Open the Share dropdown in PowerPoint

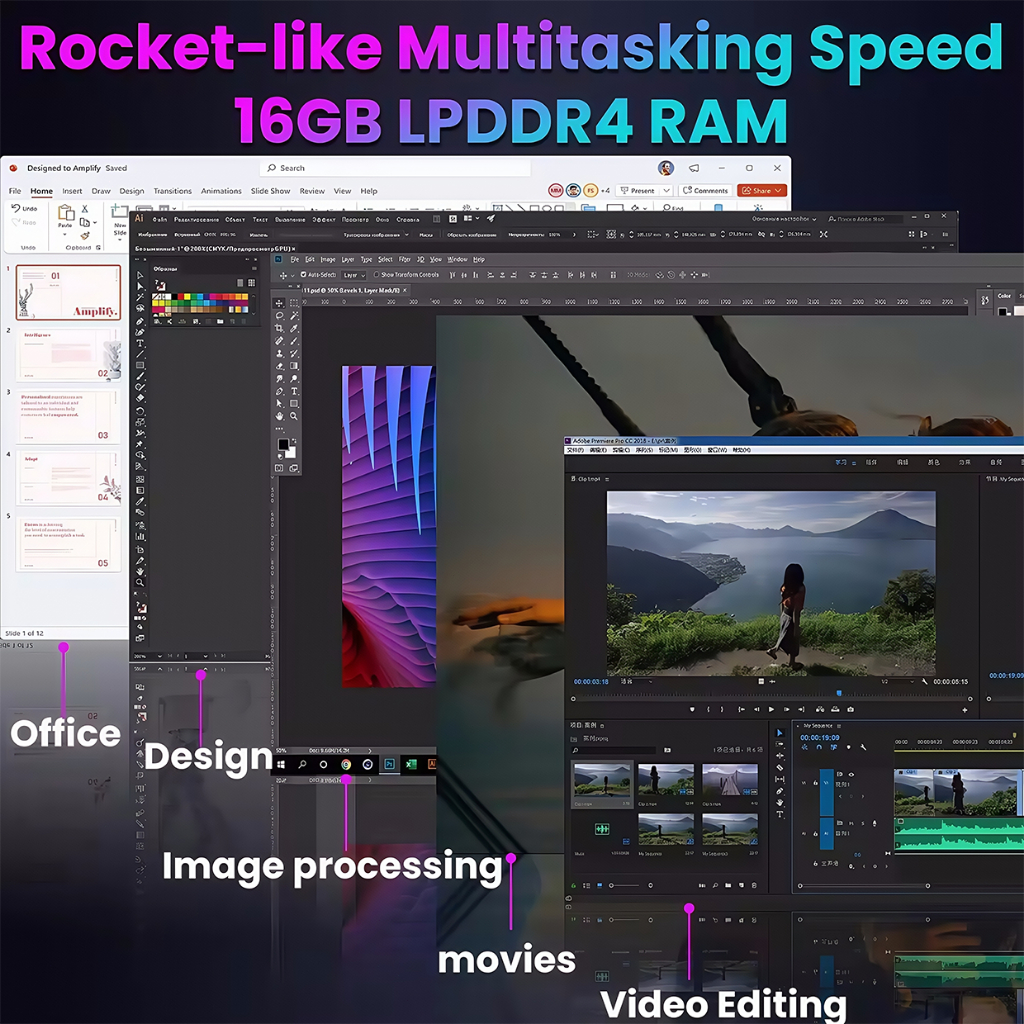tap(780, 191)
